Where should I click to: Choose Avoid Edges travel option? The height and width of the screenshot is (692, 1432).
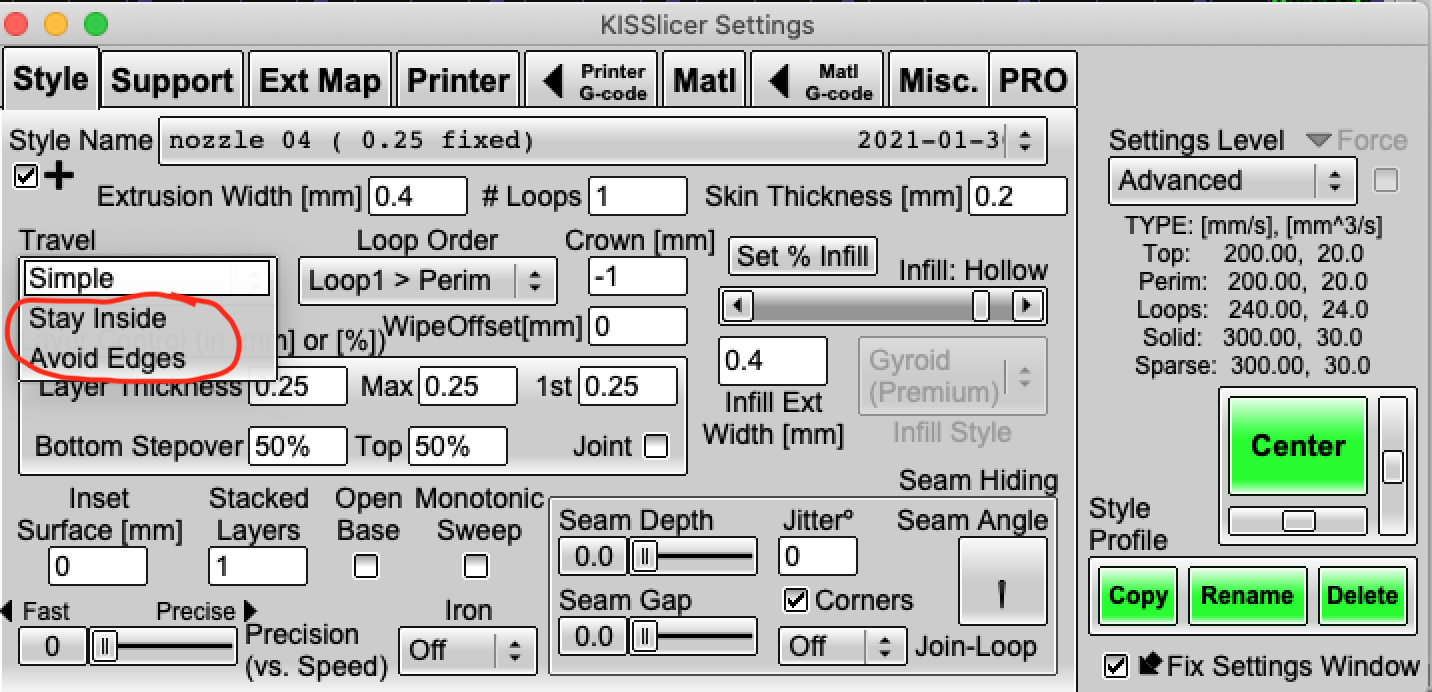point(108,358)
